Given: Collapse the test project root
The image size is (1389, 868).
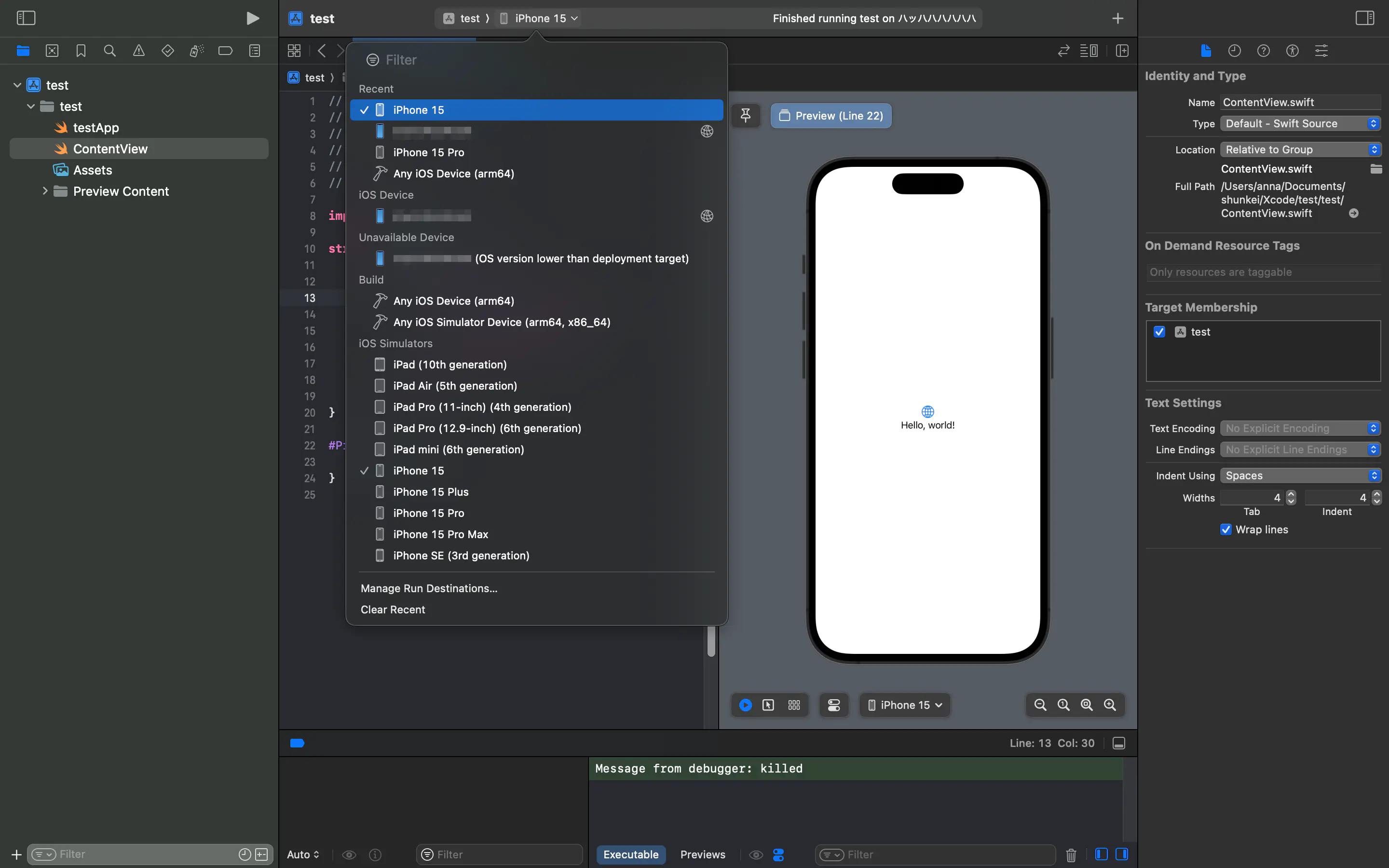Looking at the screenshot, I should tap(17, 85).
